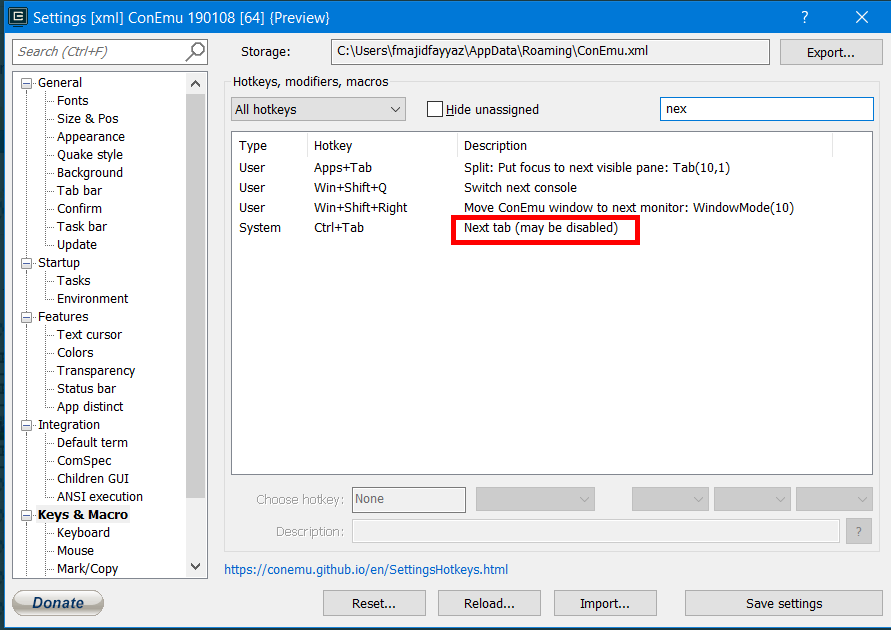Click the Reset... button
Screen dimensions: 891x630
coord(374,603)
